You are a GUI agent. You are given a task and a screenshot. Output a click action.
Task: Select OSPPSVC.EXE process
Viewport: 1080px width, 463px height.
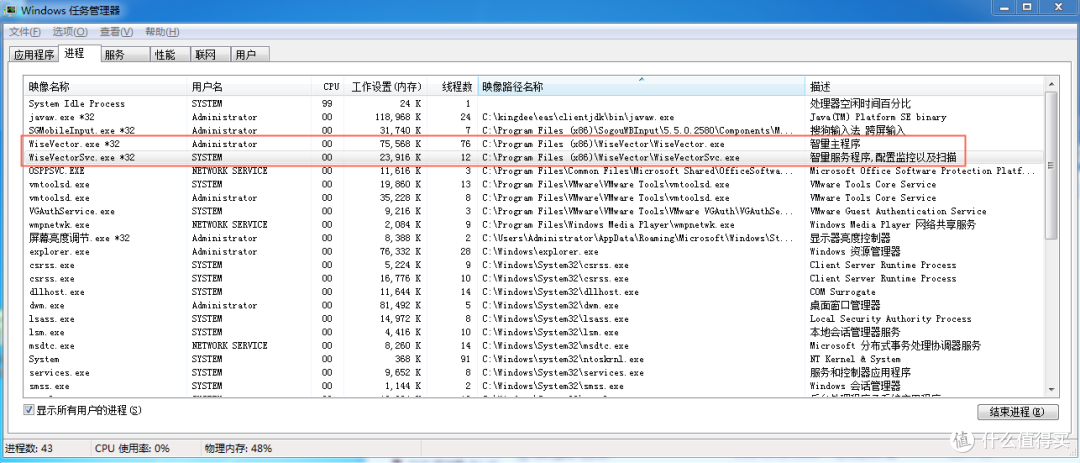pyautogui.click(x=534, y=171)
